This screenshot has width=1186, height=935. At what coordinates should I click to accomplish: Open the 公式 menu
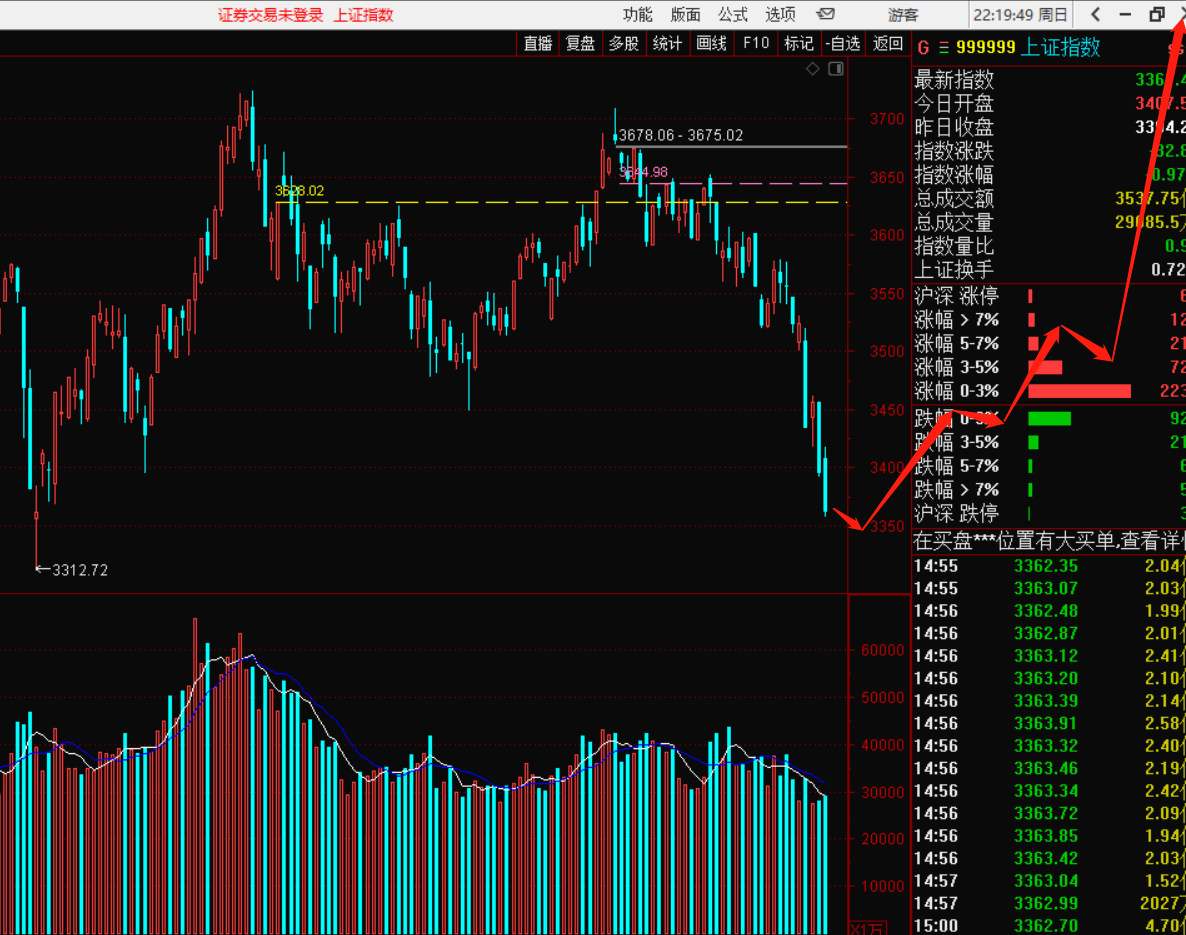point(732,14)
